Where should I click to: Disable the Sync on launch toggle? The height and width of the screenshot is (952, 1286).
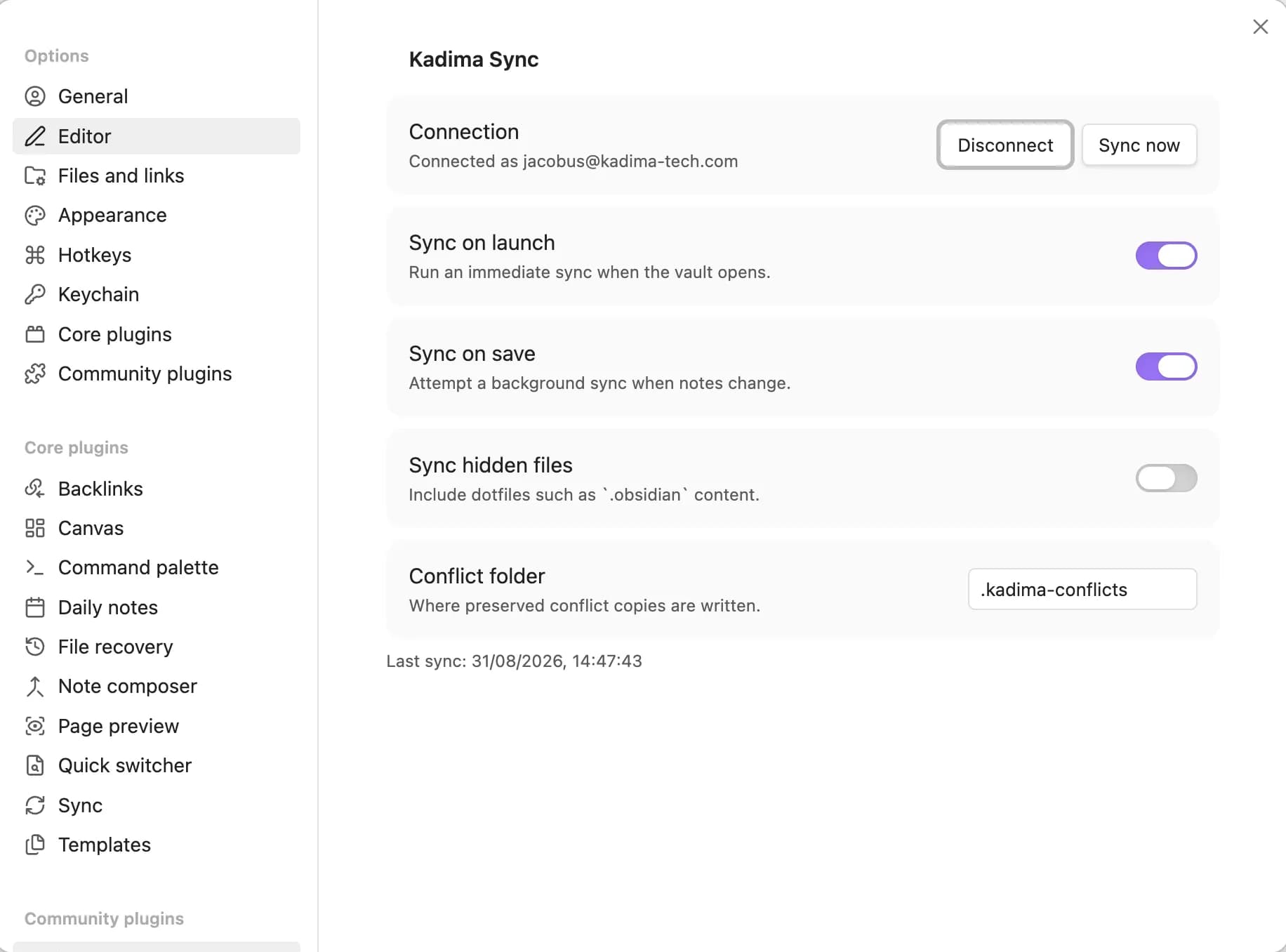1166,256
